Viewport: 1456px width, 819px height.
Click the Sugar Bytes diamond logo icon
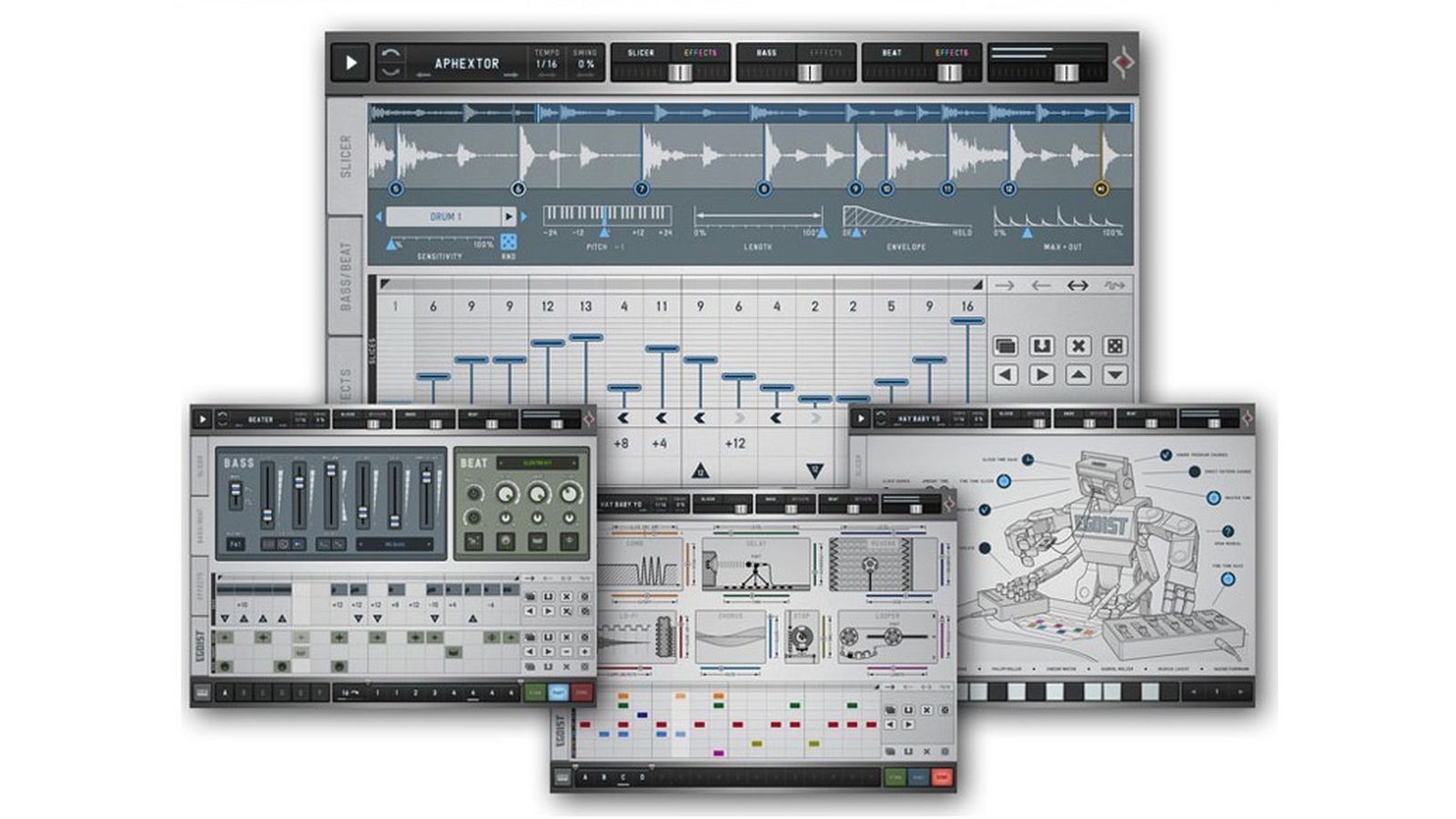pyautogui.click(x=1125, y=63)
